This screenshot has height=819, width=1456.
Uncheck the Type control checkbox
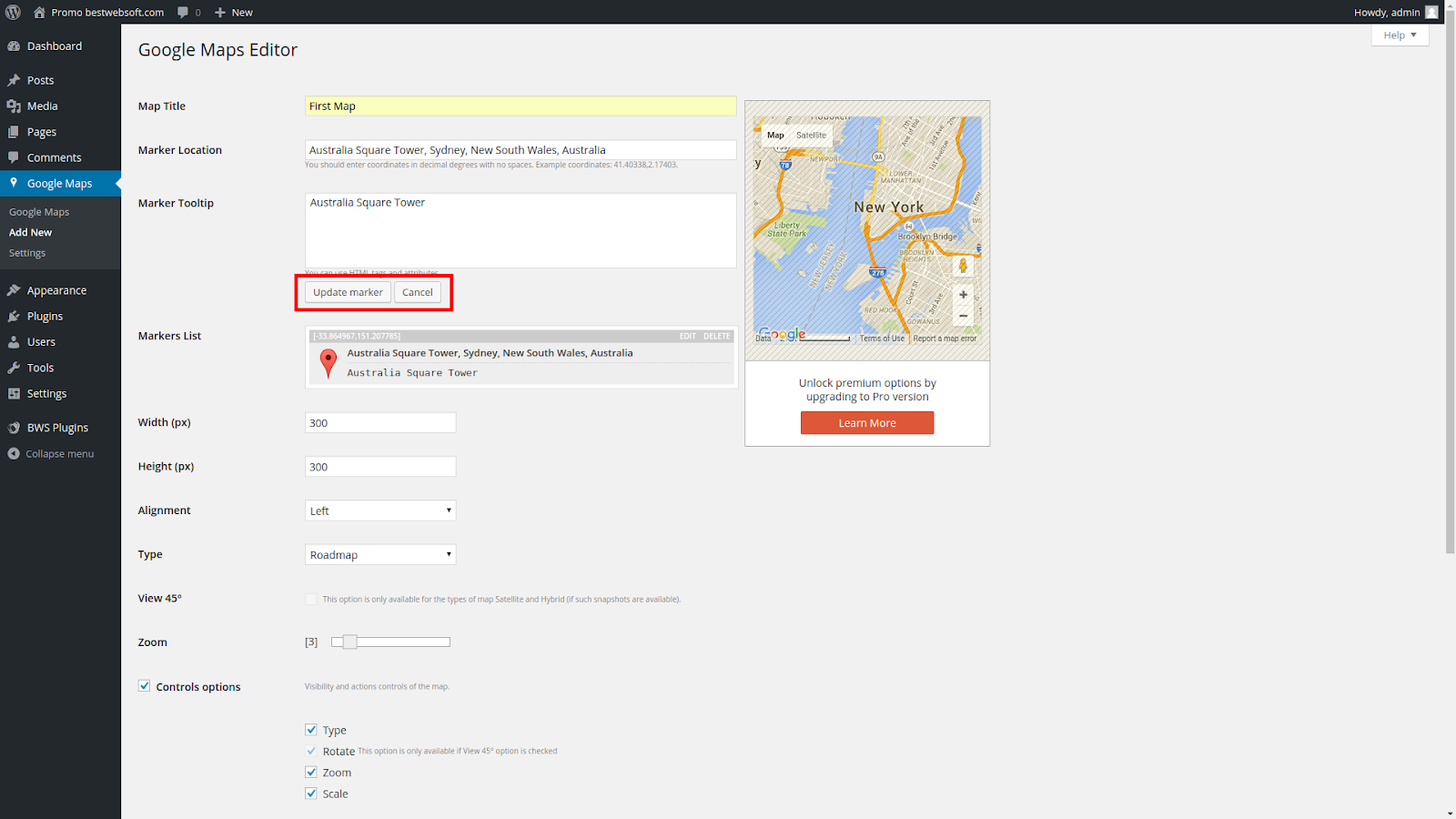(311, 730)
